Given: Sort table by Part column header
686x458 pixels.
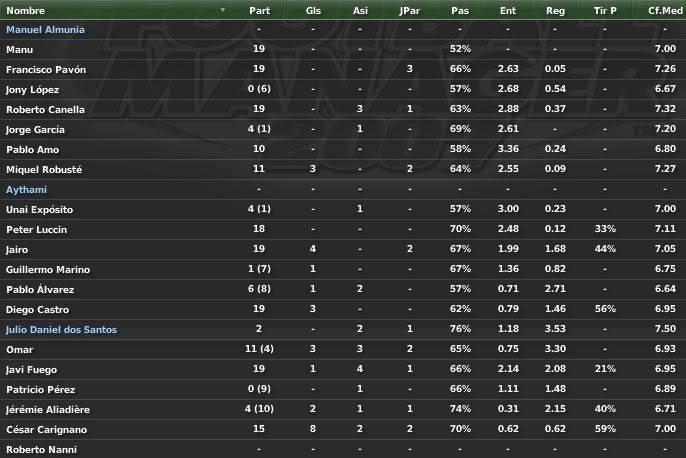Looking at the screenshot, I should pos(259,10).
